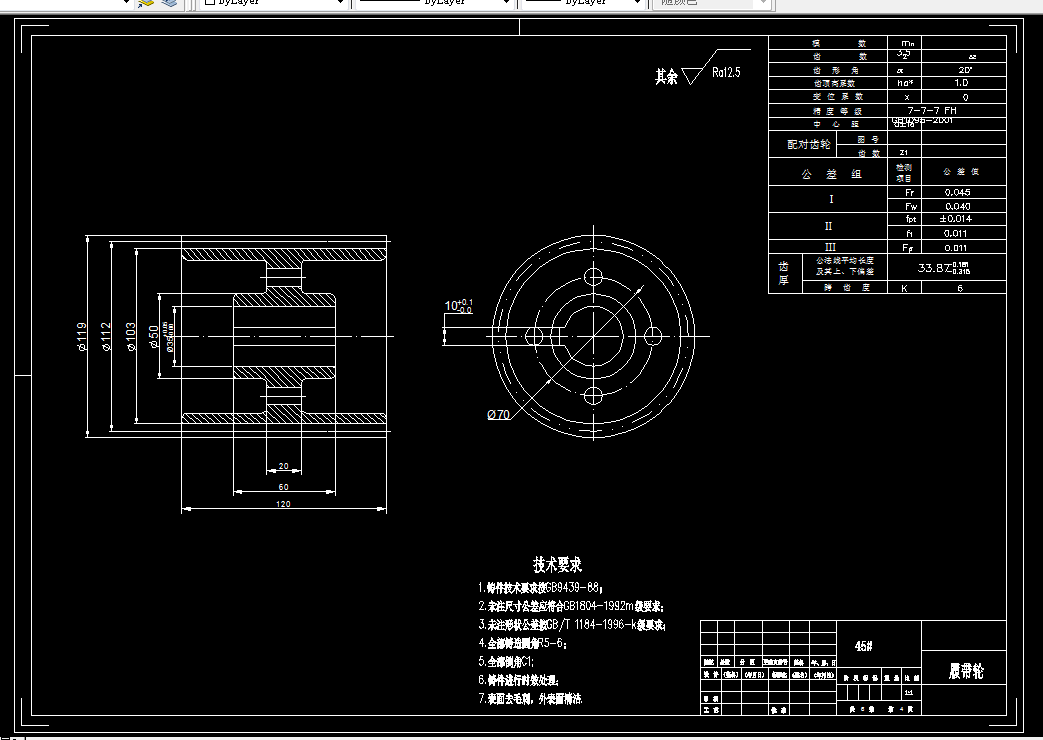
Task: Select the 1.0 addendum coefficient value
Action: (x=961, y=83)
